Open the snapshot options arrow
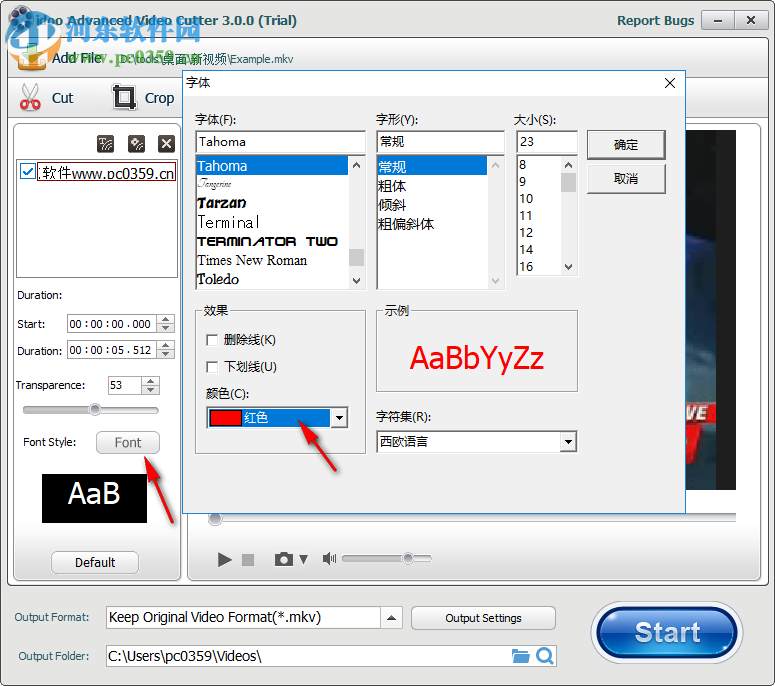The image size is (775, 686). point(303,559)
